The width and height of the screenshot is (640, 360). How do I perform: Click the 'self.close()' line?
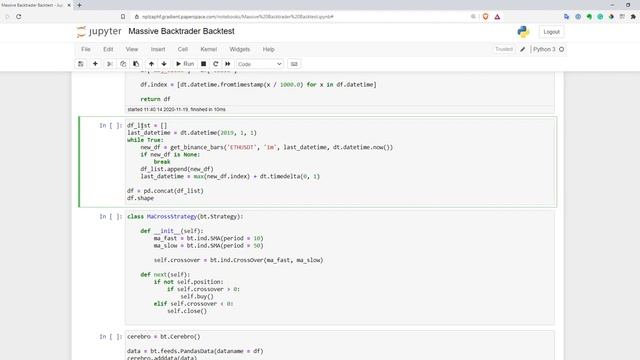187,311
